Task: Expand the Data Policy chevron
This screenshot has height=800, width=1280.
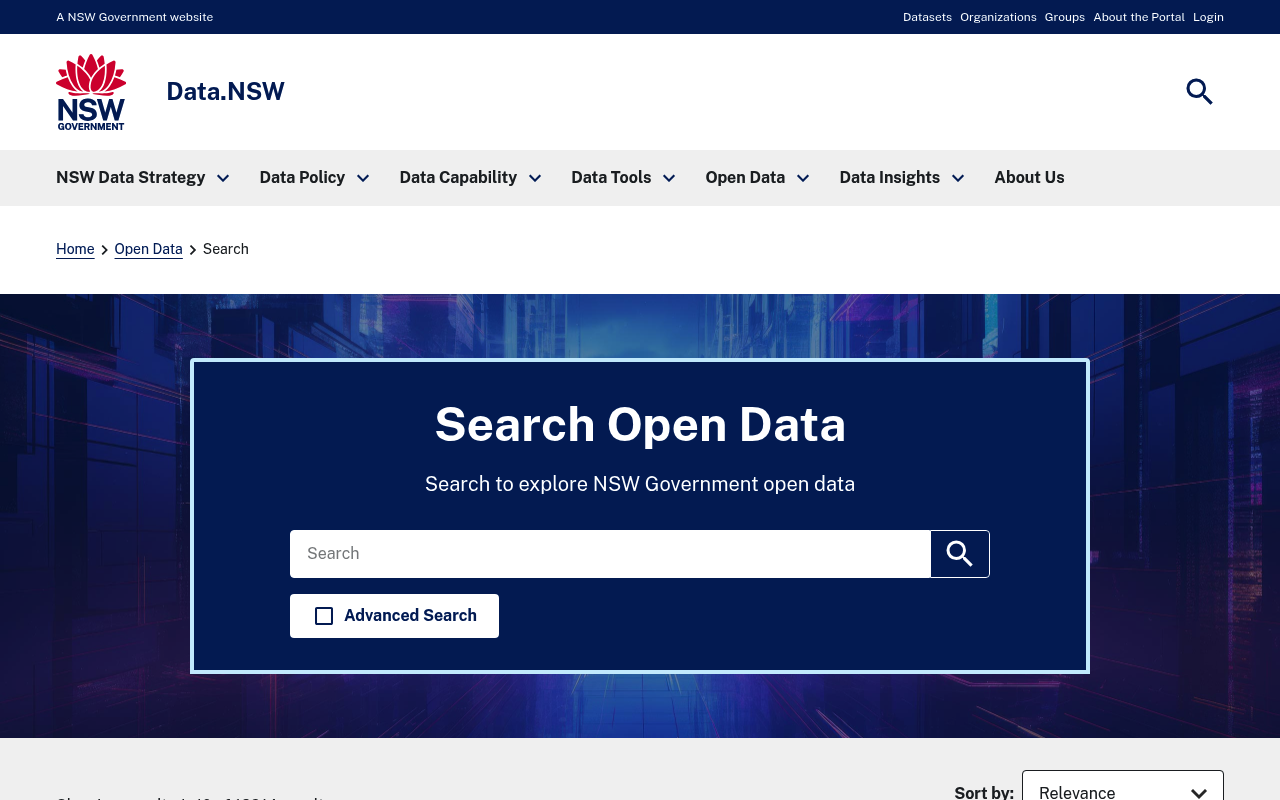Action: tap(363, 178)
